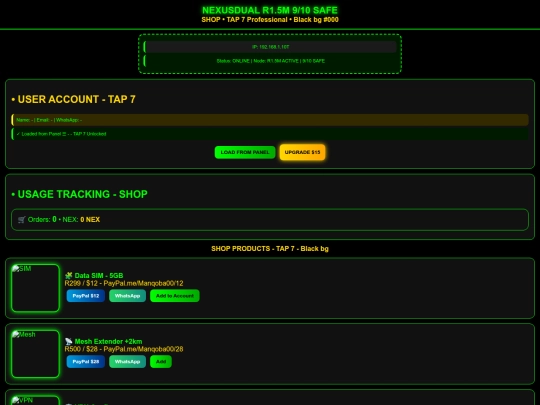Screen dimensions: 540x405
Task: Click the shopping cart icon beside Orders
Action: (22, 220)
